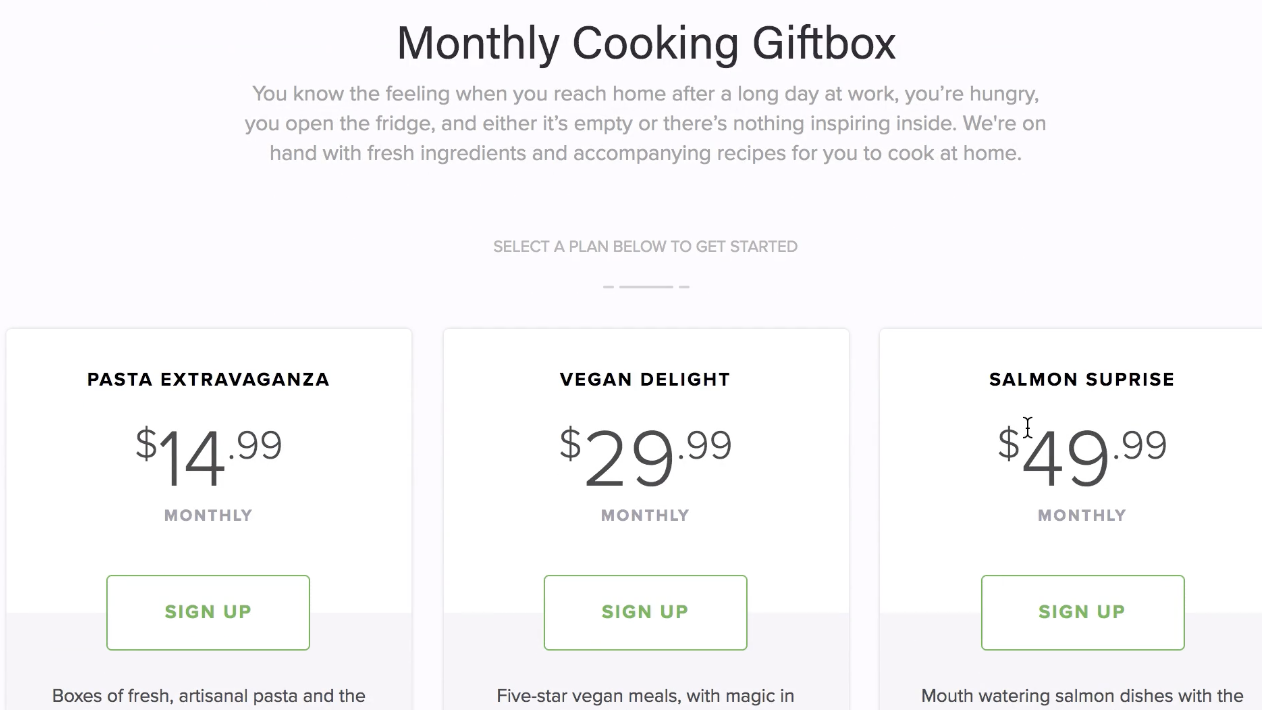The height and width of the screenshot is (710, 1262).
Task: Click 'Select a plan below to get started' text
Action: [645, 246]
